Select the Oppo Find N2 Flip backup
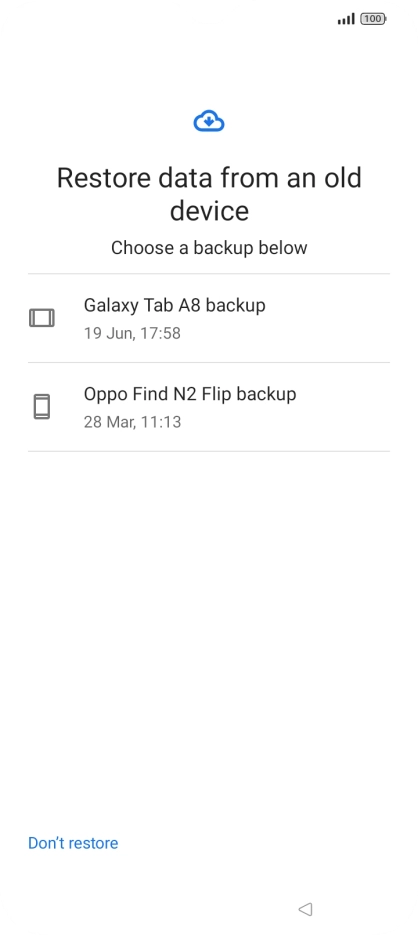418x935 pixels. coord(209,407)
